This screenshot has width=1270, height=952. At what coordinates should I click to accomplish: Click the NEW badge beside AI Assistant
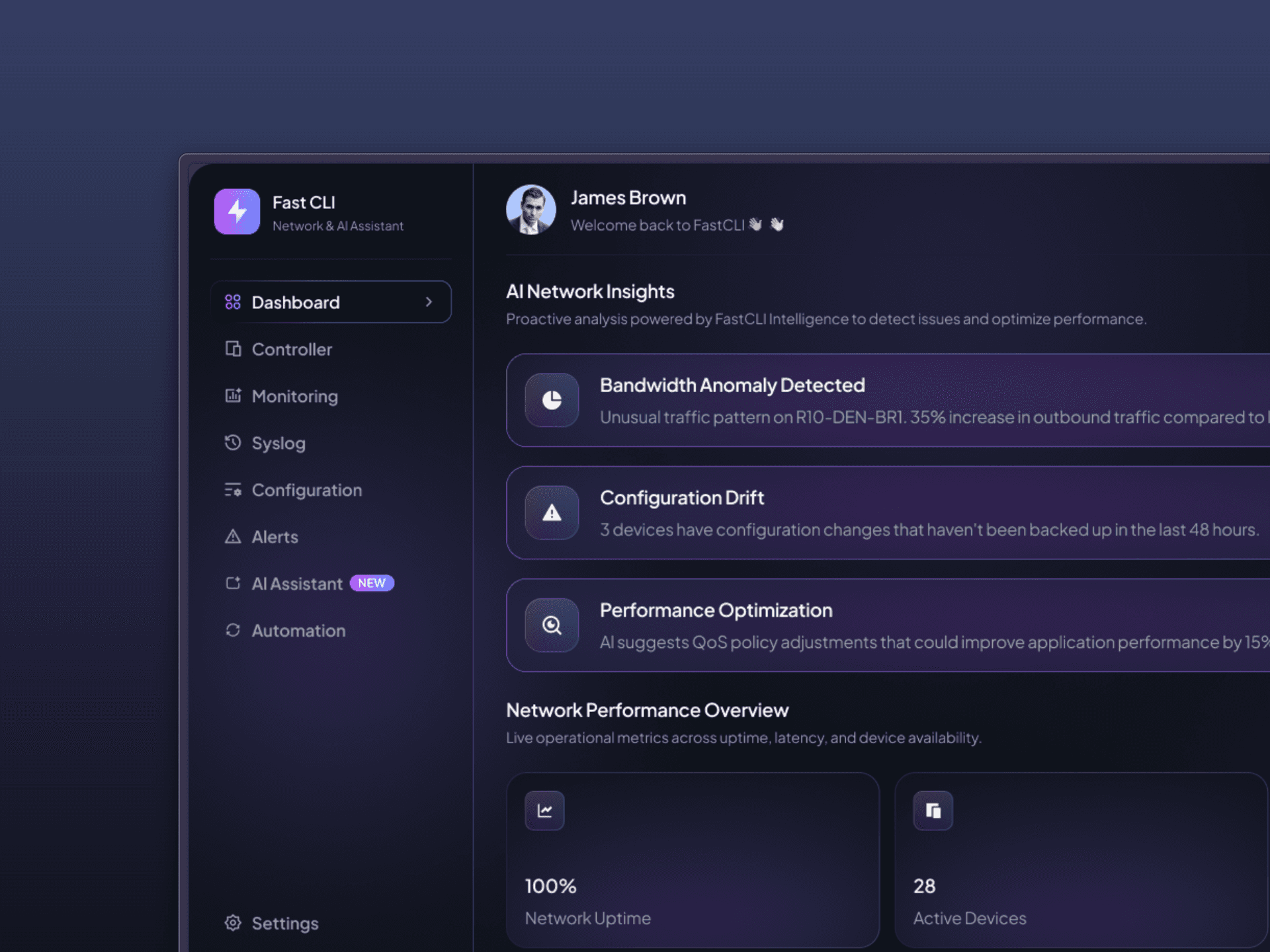[x=372, y=583]
